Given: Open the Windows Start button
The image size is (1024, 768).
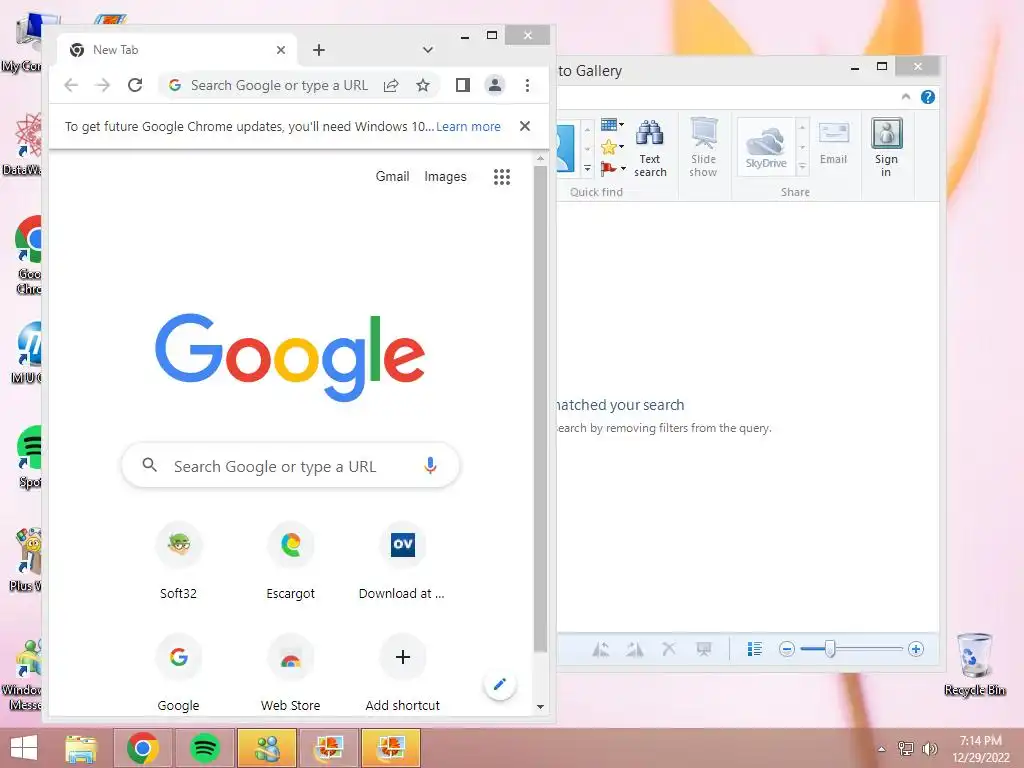Looking at the screenshot, I should [24, 748].
